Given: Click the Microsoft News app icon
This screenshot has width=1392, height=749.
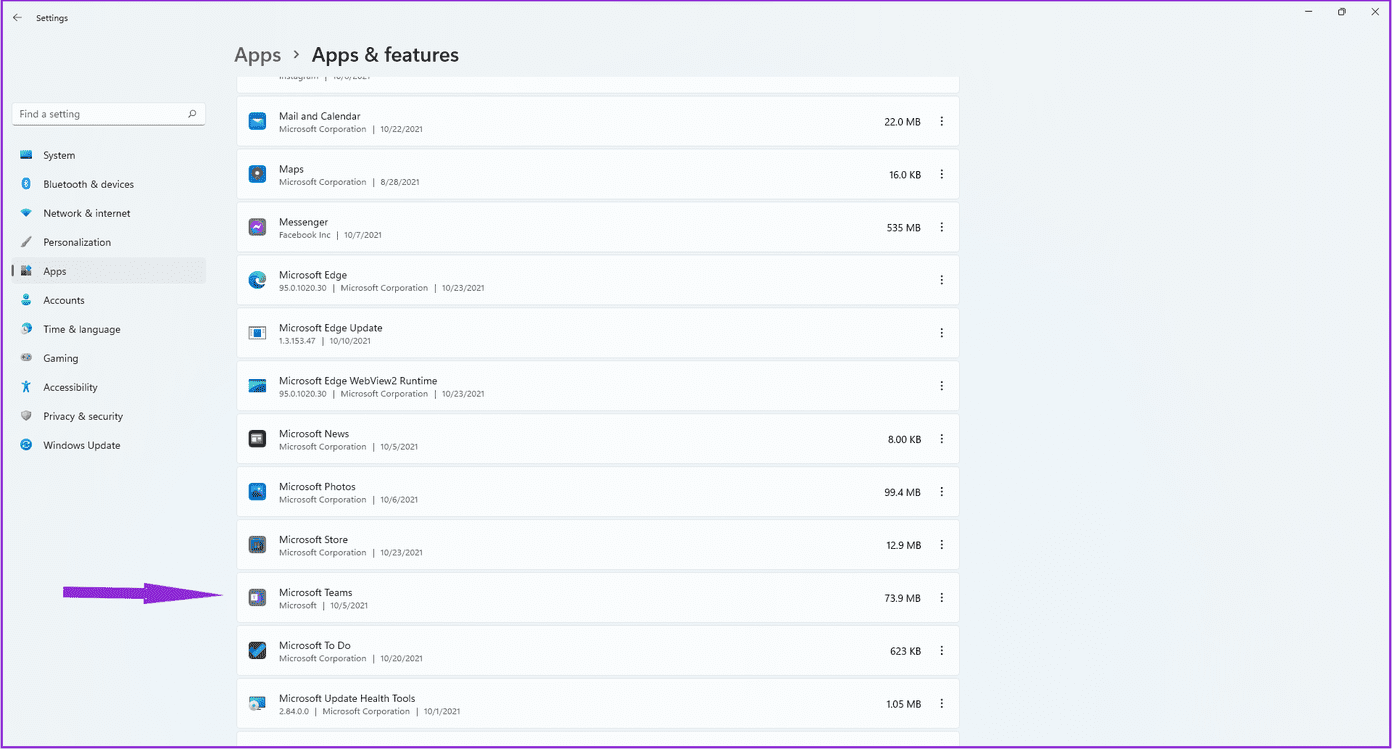Looking at the screenshot, I should (257, 440).
